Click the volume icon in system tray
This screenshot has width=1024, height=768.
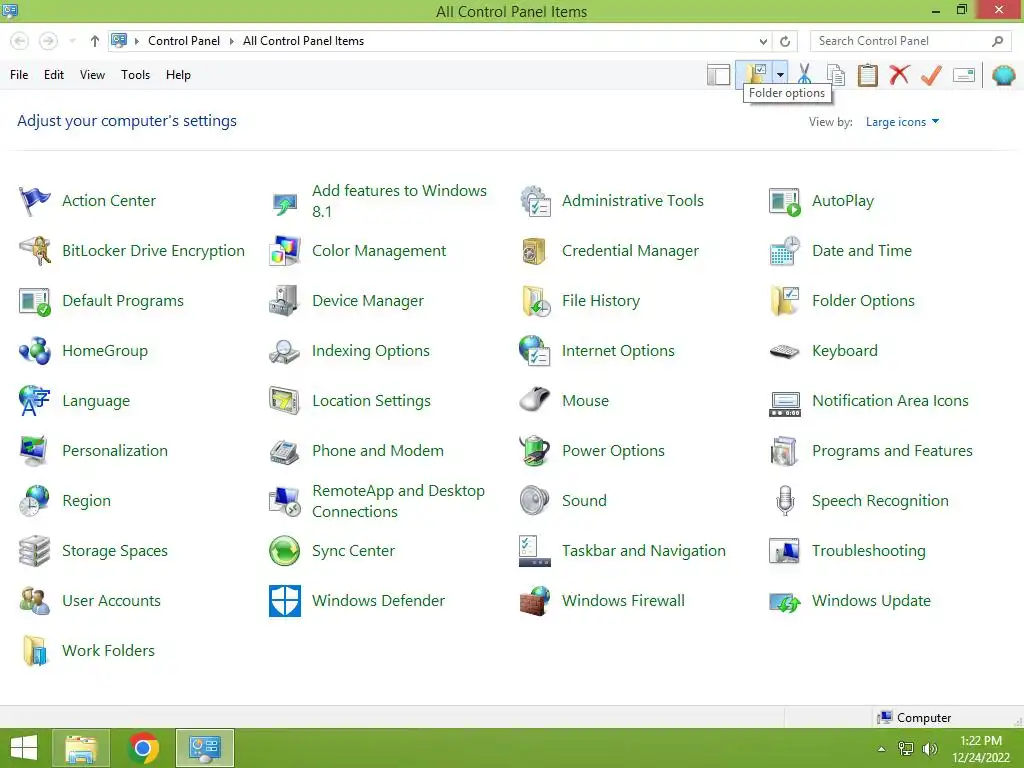(x=929, y=749)
